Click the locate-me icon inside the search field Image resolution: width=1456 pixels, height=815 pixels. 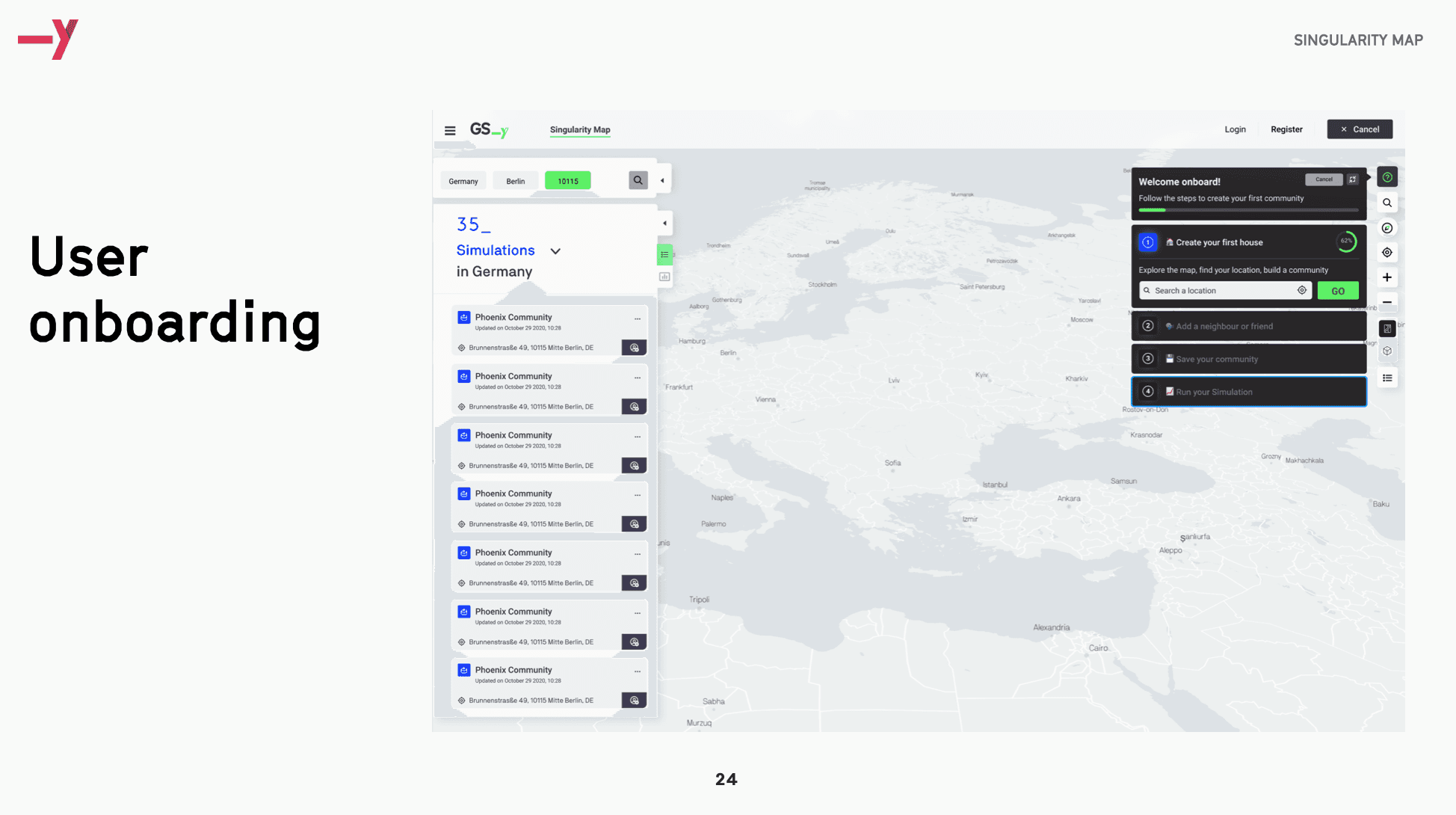(x=1302, y=290)
